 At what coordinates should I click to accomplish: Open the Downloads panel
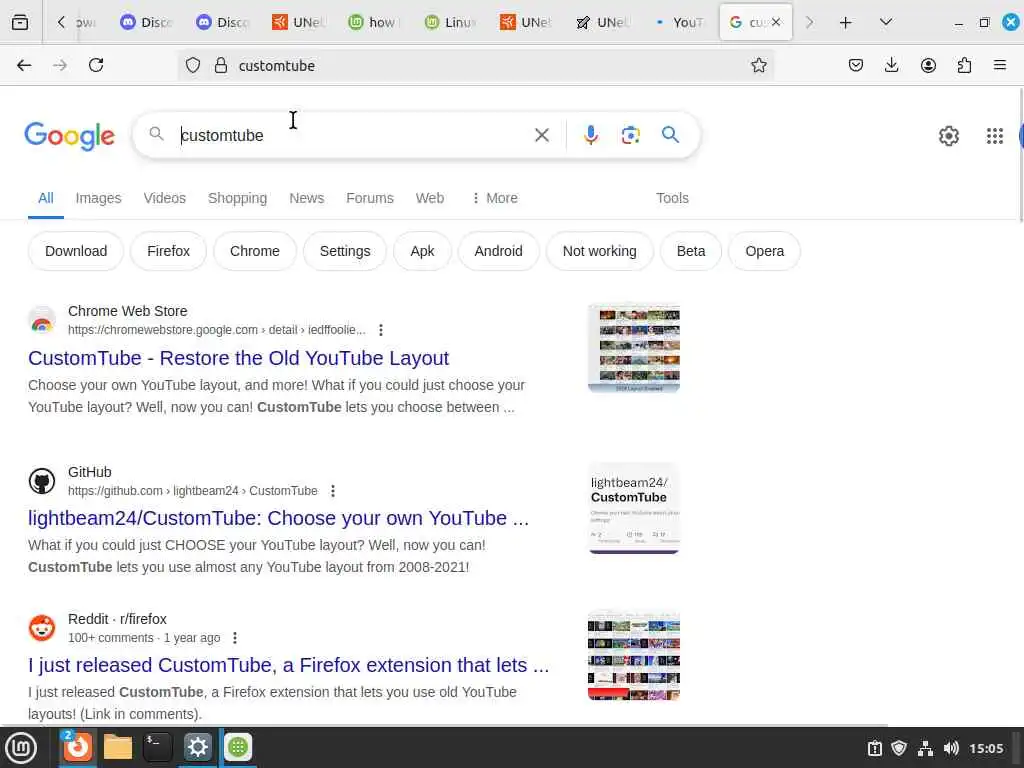(x=891, y=65)
